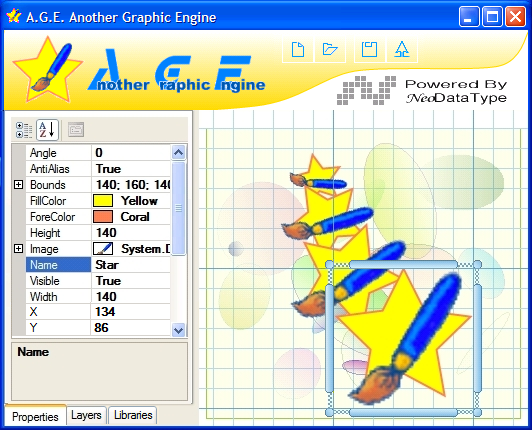Click the image thumbnail in Image row
Viewport: 532px width, 430px height.
[x=103, y=249]
